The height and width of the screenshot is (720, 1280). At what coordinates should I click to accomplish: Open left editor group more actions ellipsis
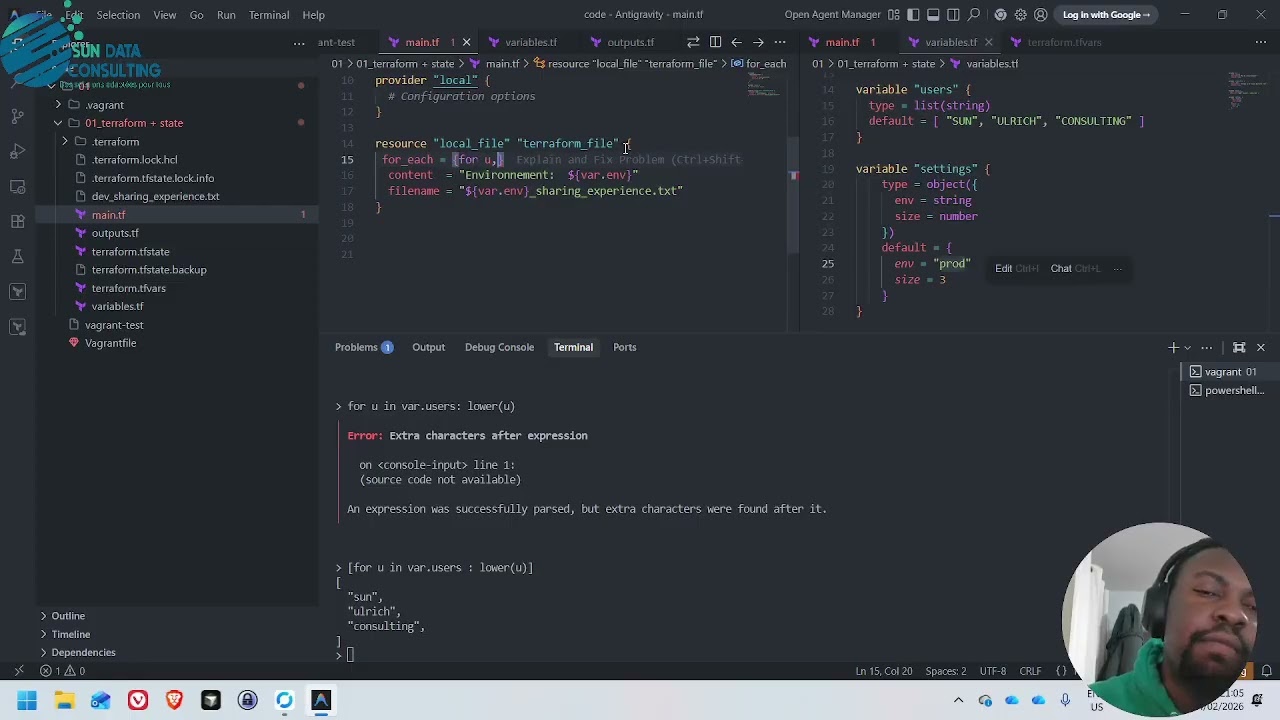(x=780, y=43)
